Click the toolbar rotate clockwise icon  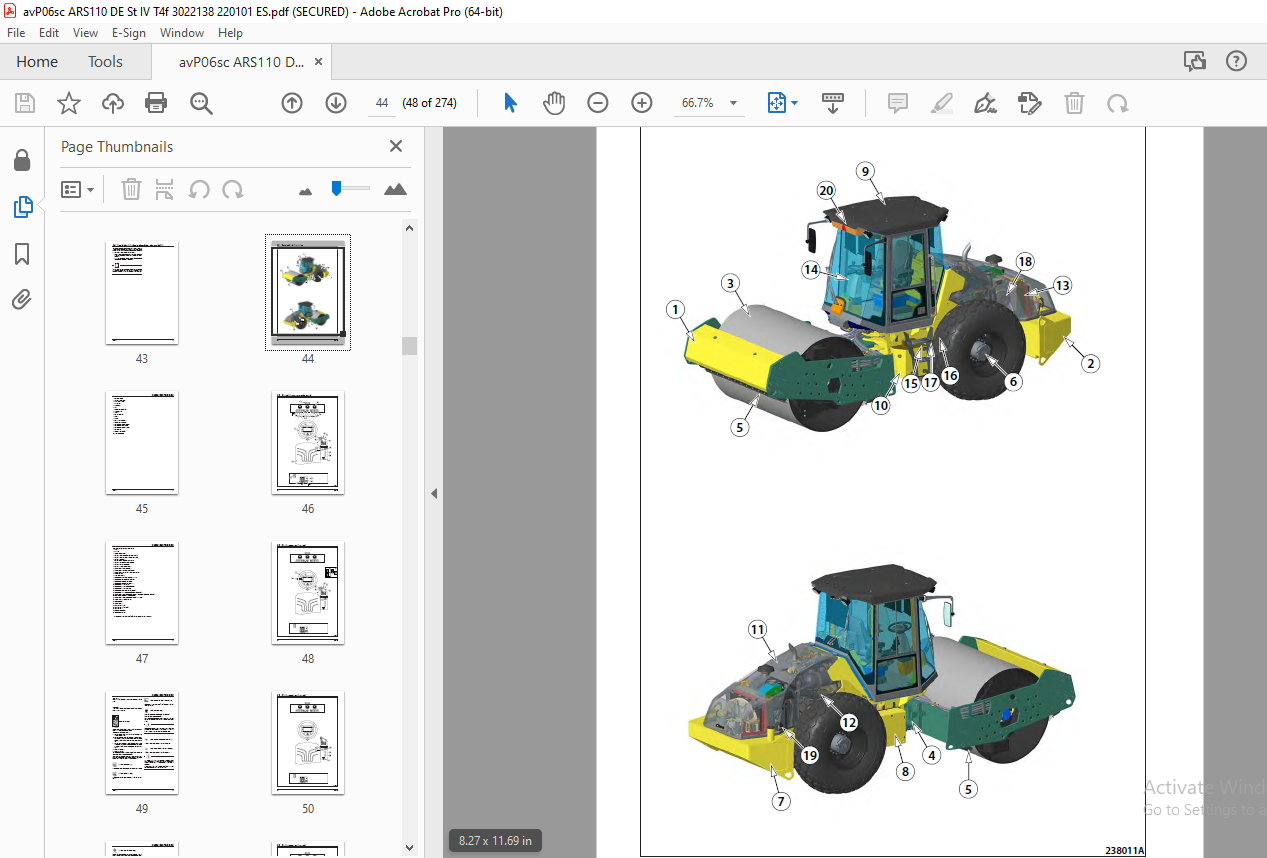1117,103
